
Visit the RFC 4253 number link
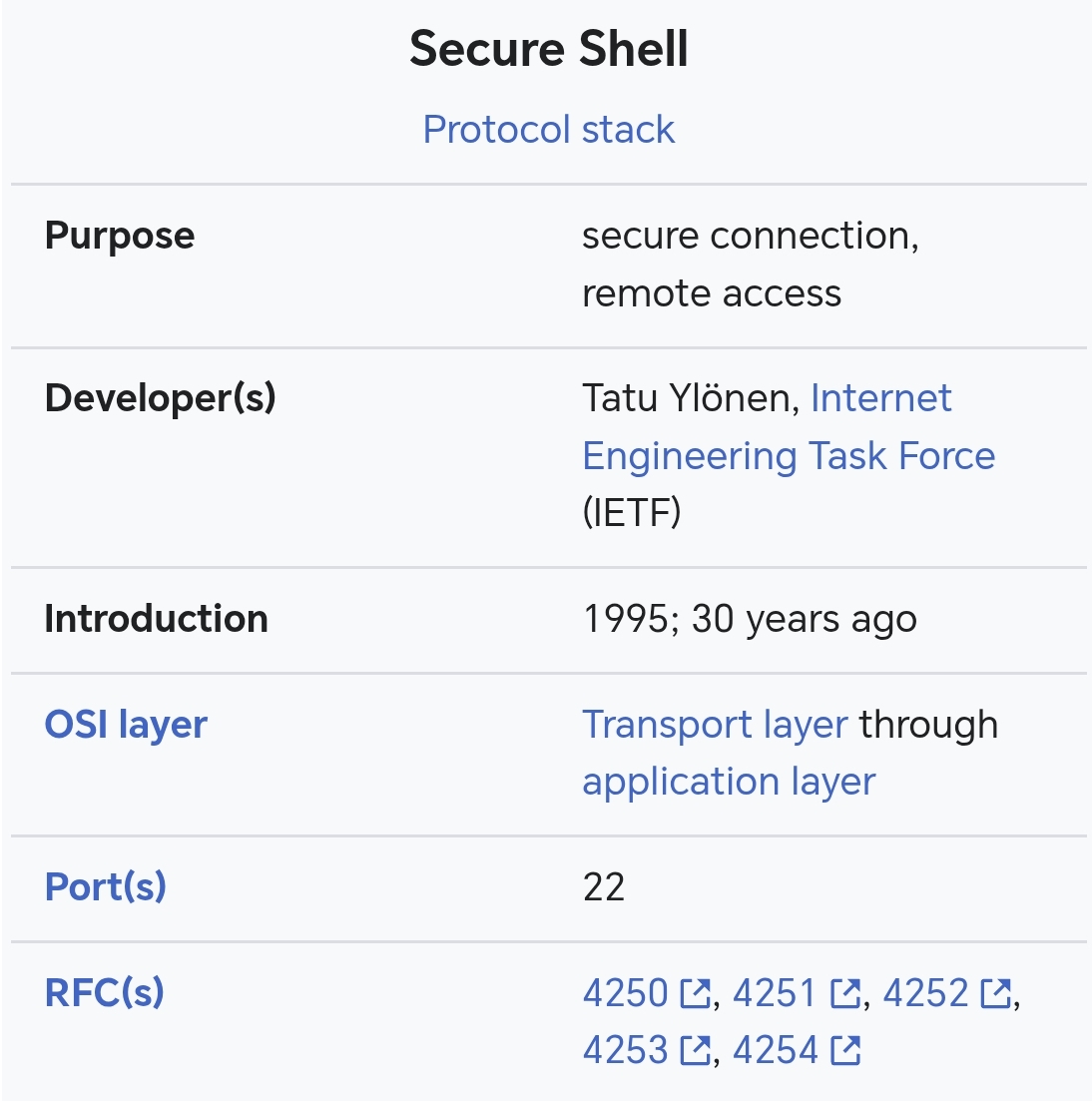click(x=625, y=1051)
